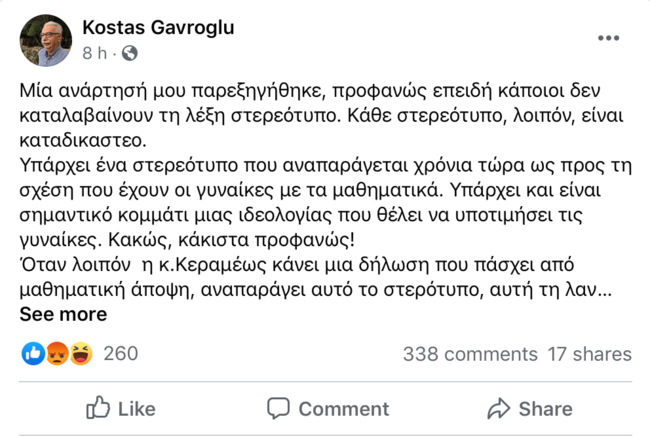
Task: Click the blue thumbs-up reaction emoji
Action: coord(33,353)
